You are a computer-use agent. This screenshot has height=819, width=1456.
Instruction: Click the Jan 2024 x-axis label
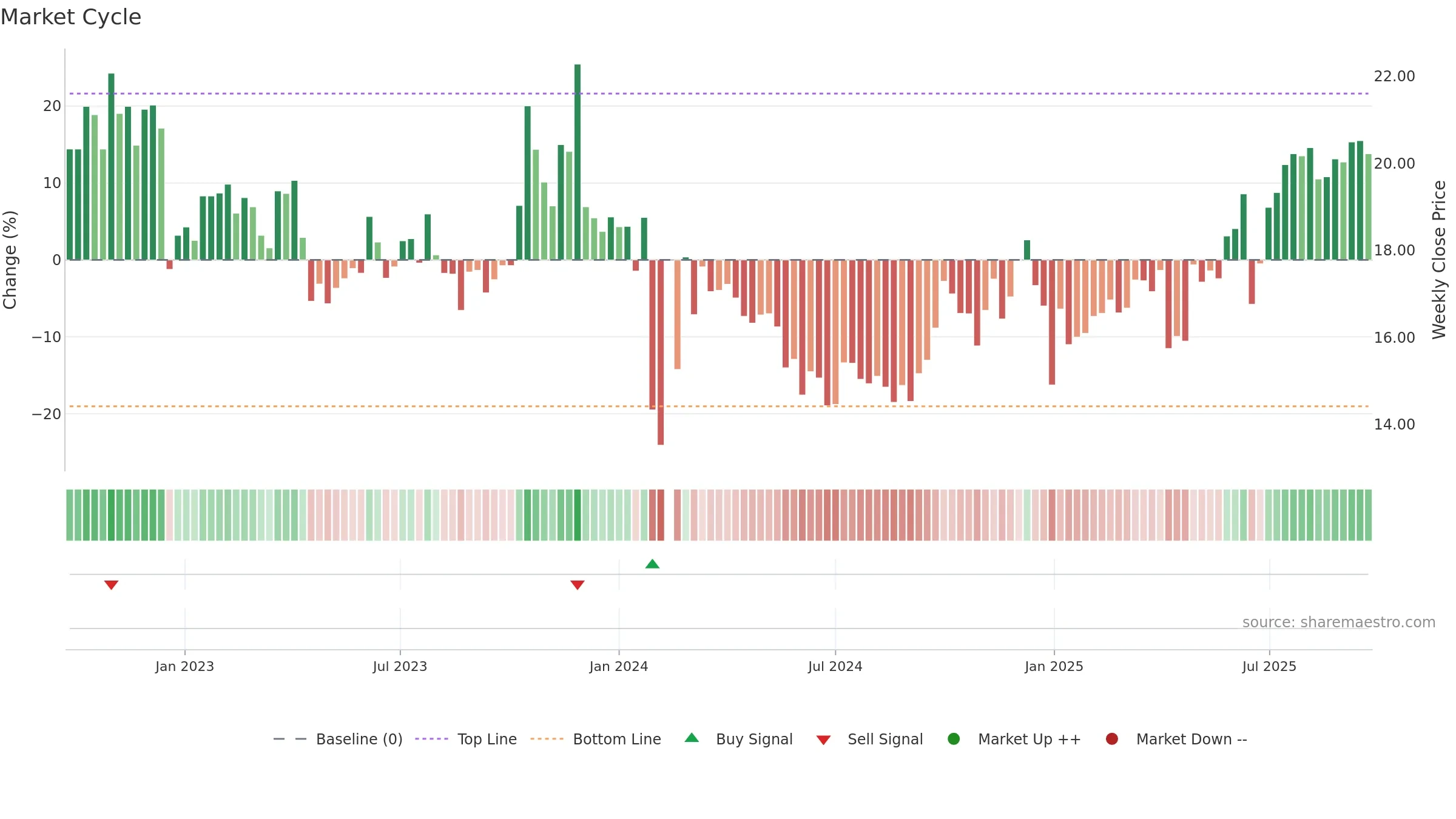click(619, 666)
